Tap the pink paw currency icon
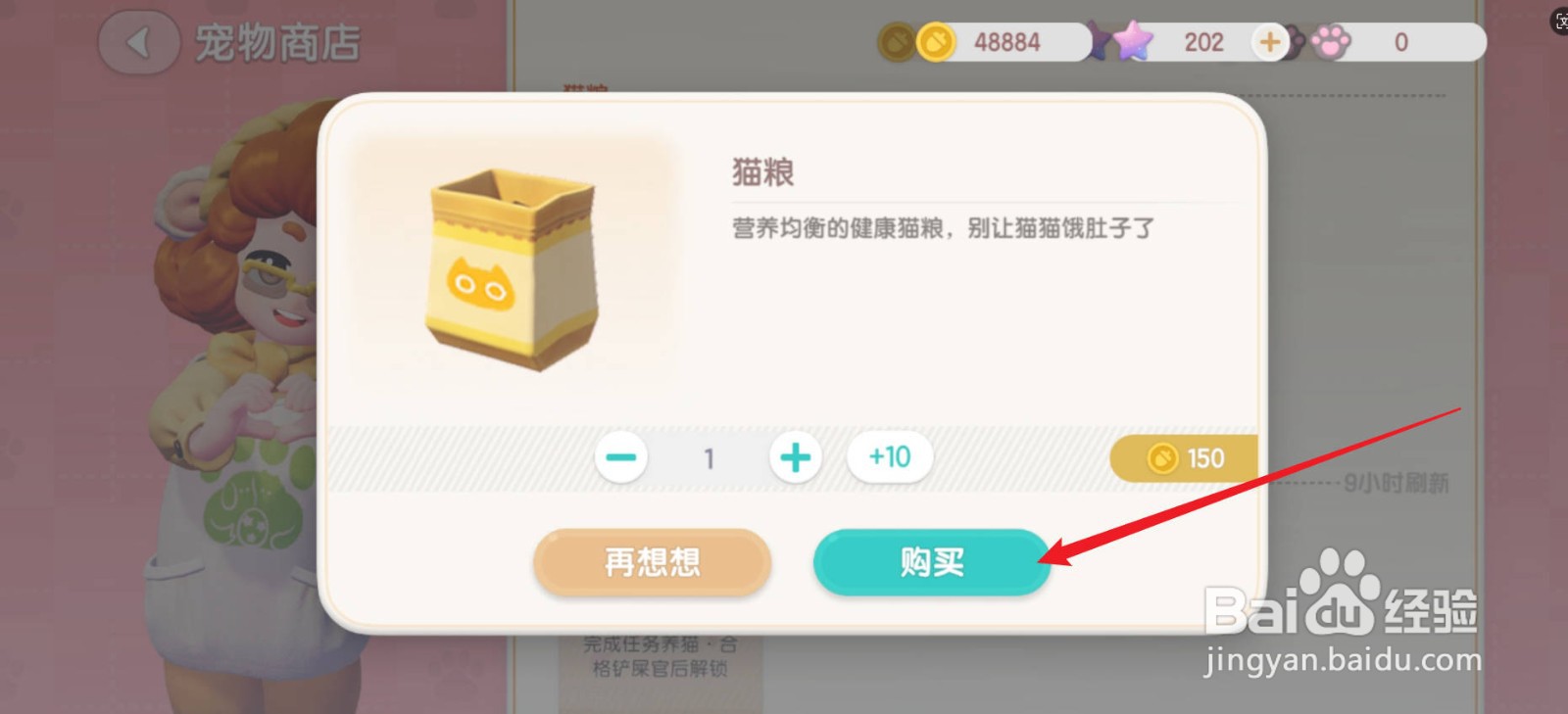Screen dimensions: 1568x714 [x=1331, y=42]
